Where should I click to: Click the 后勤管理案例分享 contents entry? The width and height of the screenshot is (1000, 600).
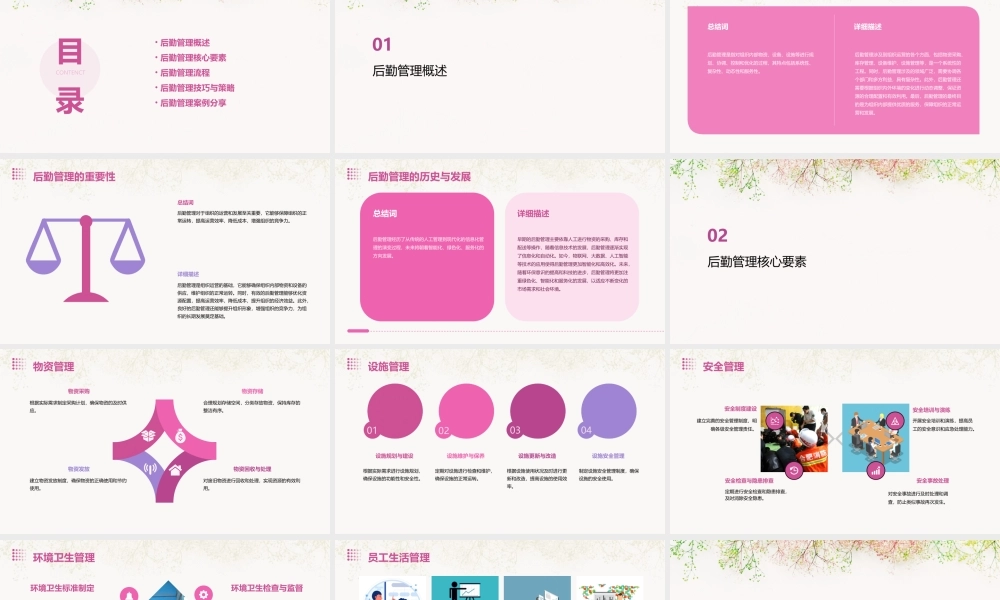pos(193,103)
